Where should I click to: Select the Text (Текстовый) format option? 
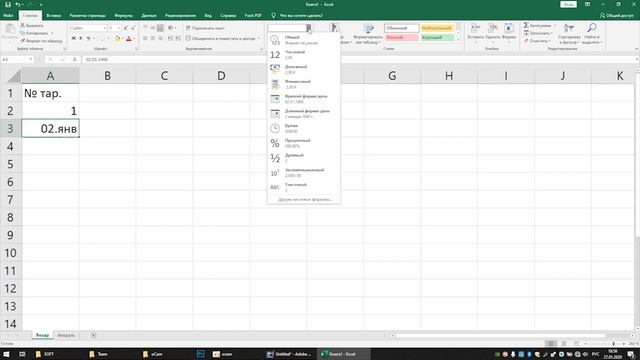pyautogui.click(x=304, y=187)
